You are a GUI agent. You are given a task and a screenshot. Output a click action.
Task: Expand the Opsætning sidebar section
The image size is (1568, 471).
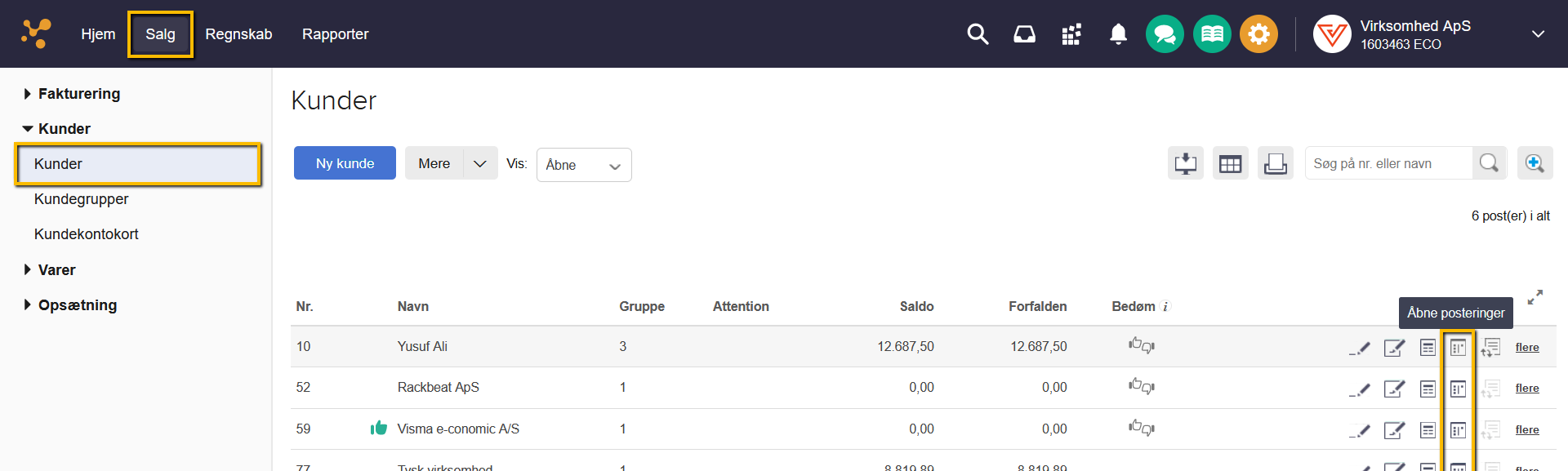77,305
